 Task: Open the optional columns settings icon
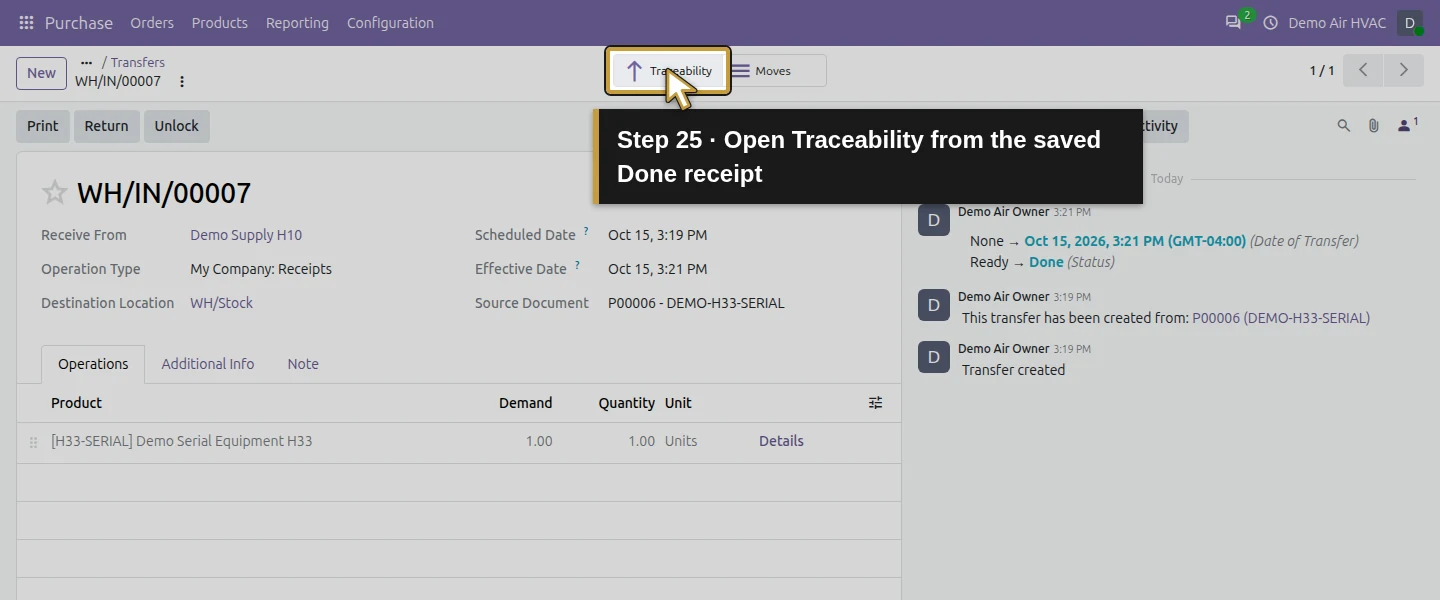coord(875,403)
